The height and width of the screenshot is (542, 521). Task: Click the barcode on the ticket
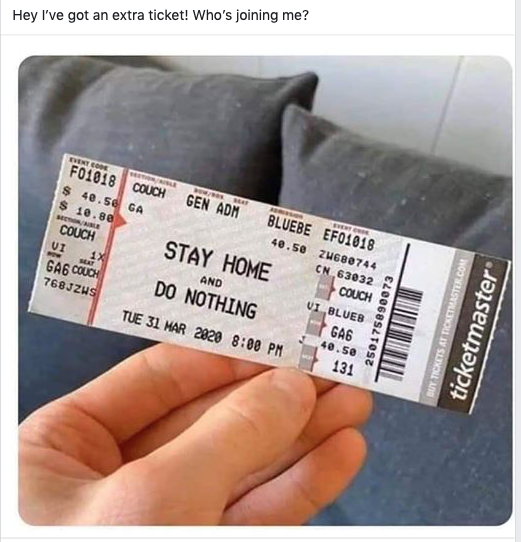398,311
